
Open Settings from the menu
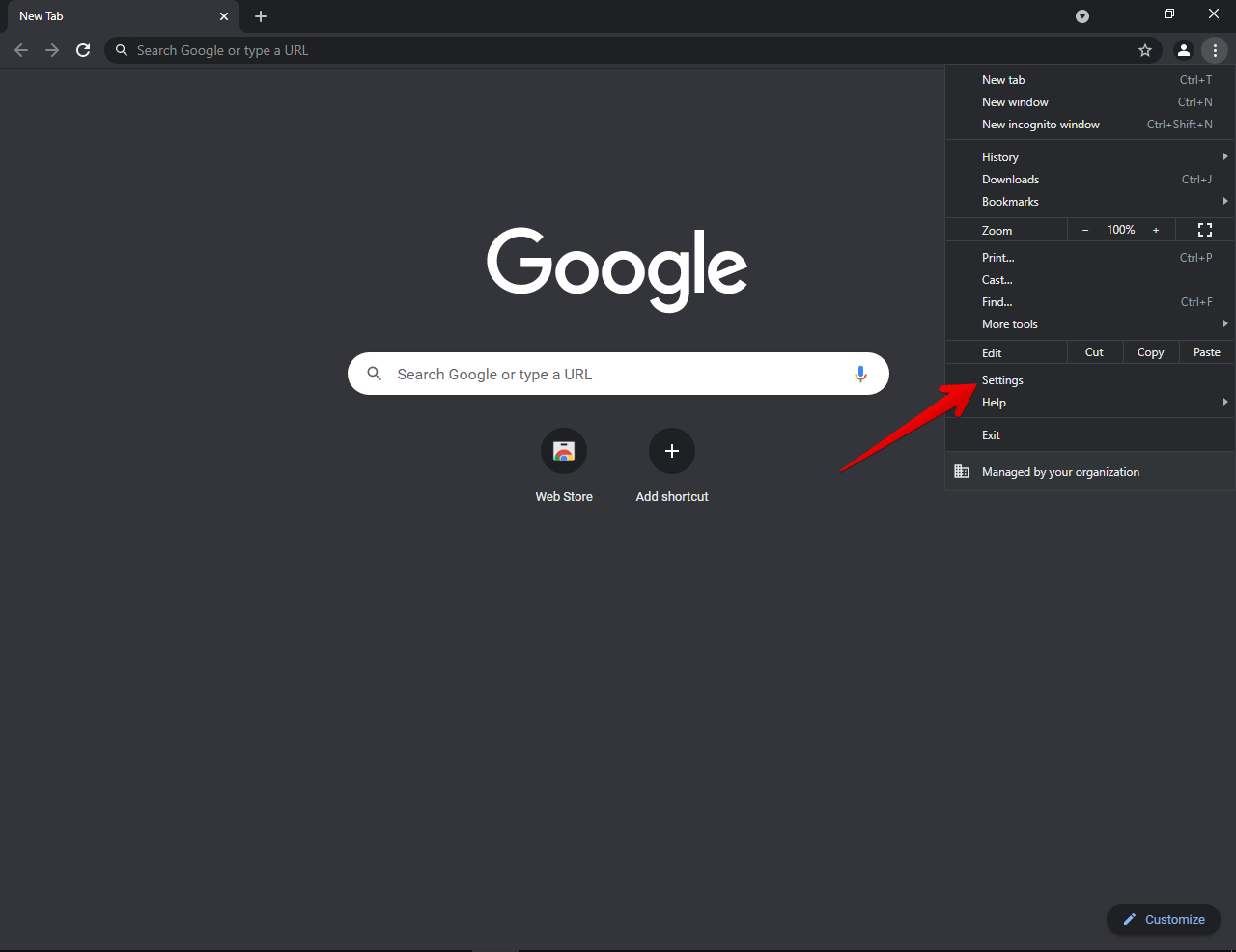pyautogui.click(x=1089, y=380)
